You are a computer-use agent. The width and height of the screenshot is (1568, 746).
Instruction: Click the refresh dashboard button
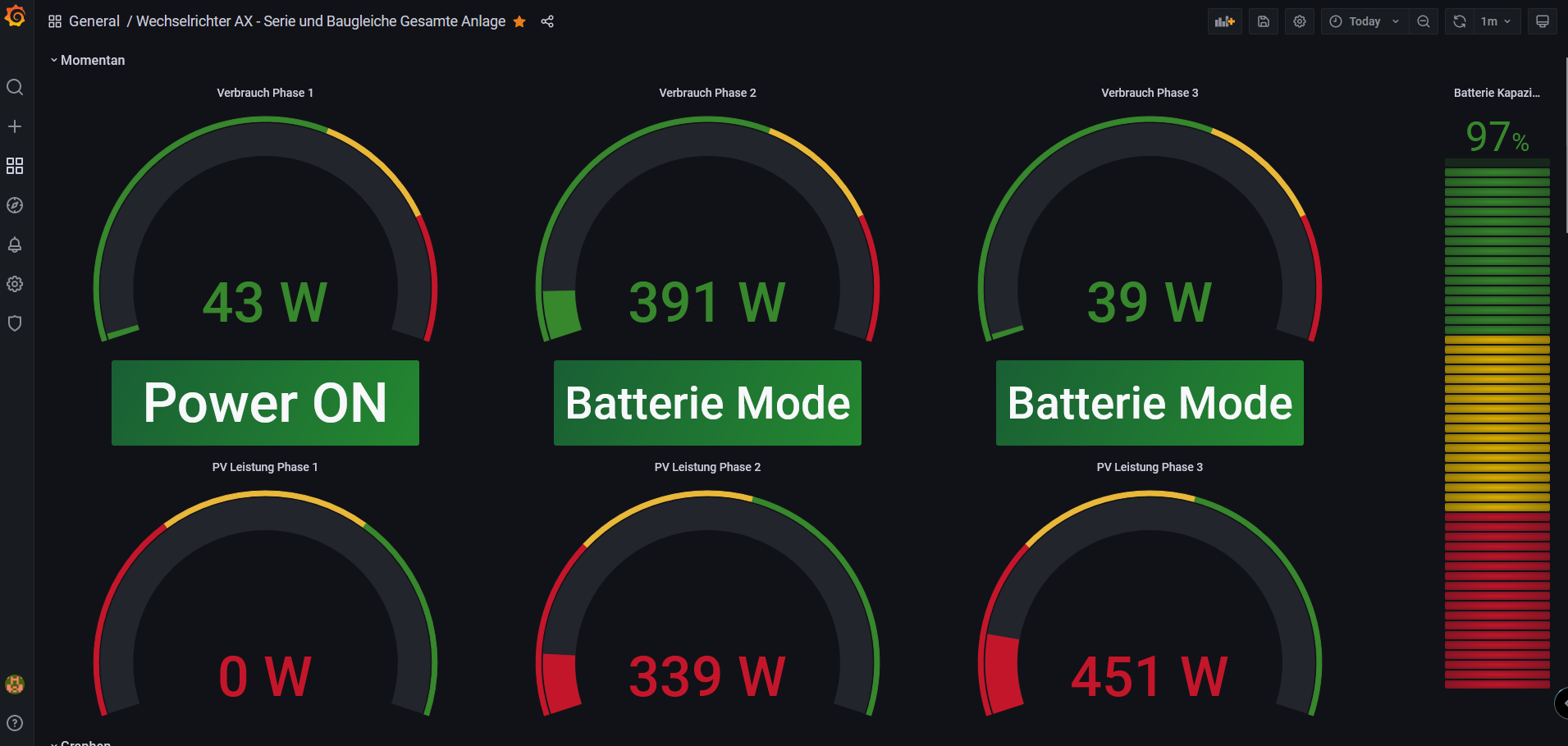pyautogui.click(x=1460, y=21)
